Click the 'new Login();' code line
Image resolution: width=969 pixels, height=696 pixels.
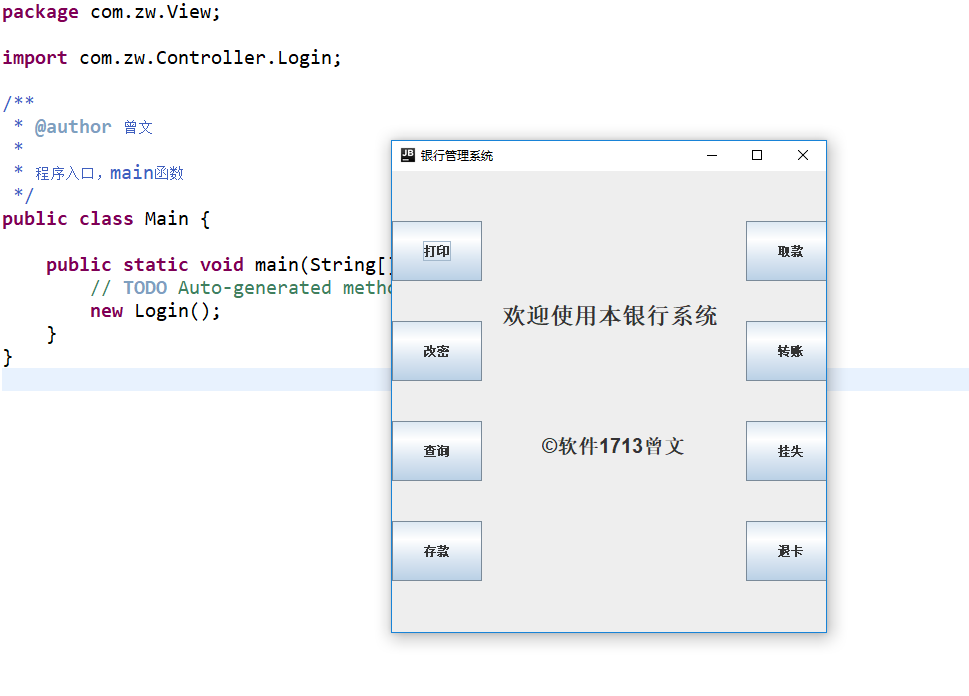155,311
